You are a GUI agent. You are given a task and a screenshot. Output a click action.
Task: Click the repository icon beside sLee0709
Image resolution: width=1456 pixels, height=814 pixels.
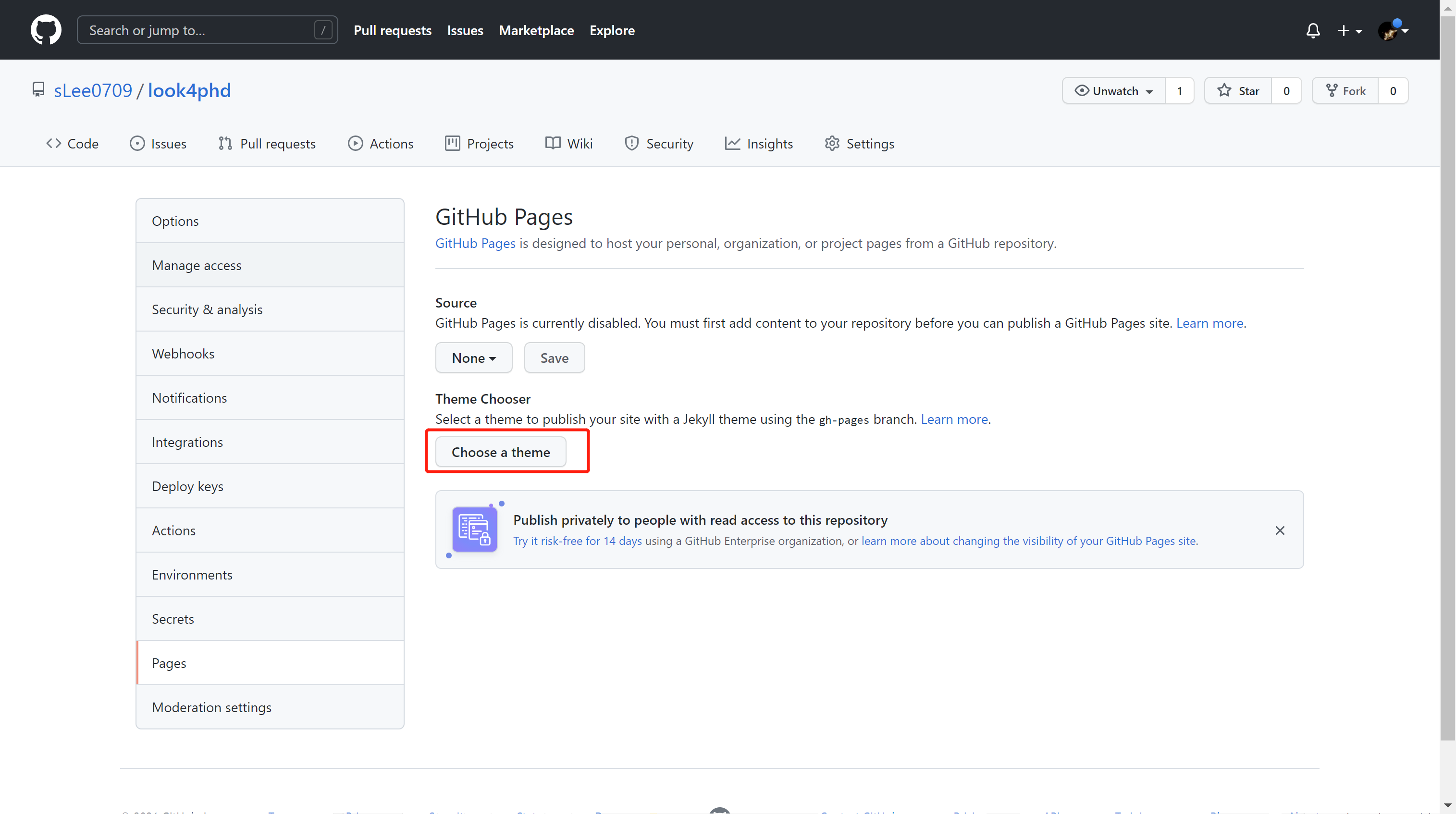(38, 90)
